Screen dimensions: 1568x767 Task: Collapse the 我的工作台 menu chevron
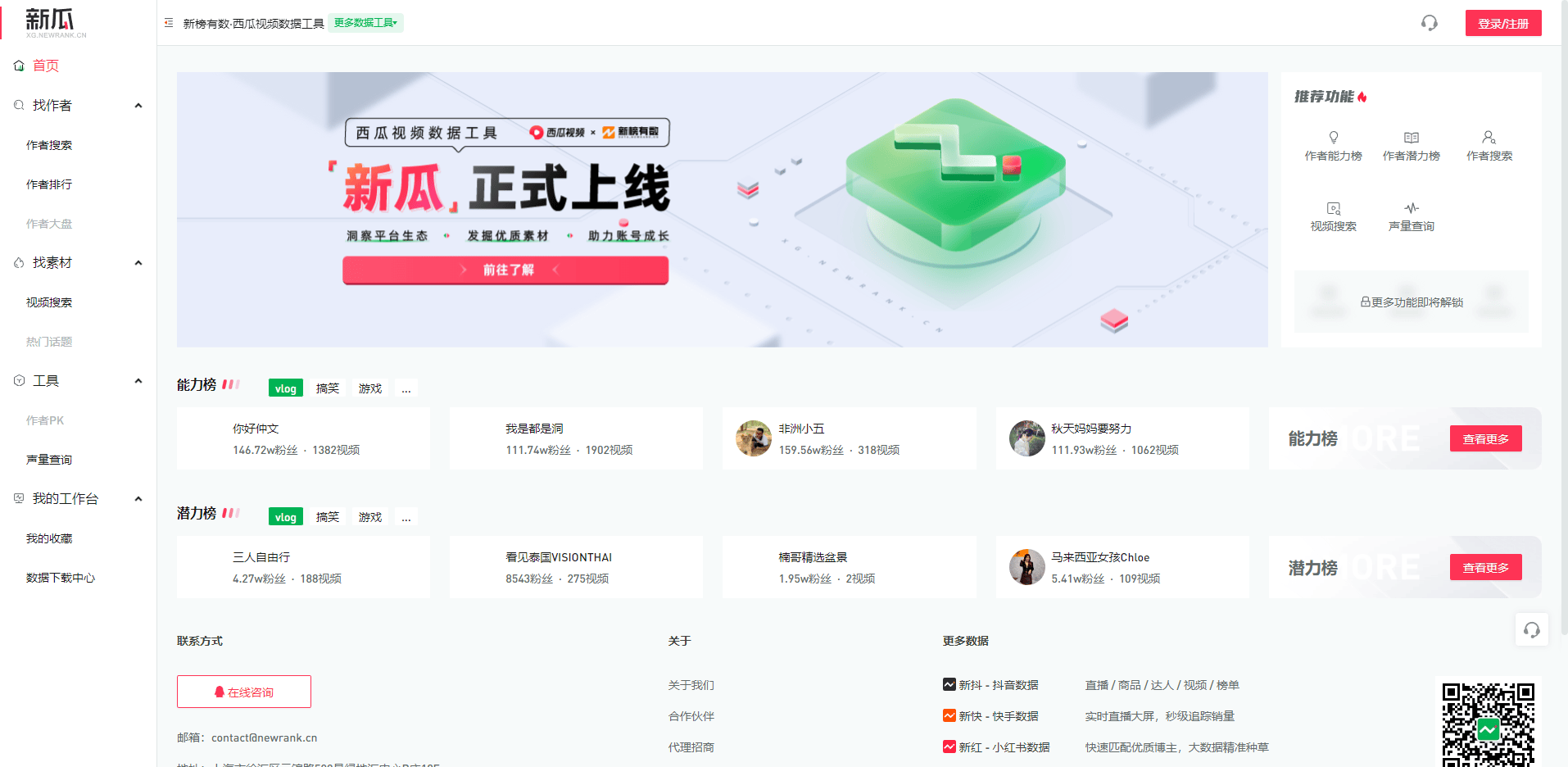tap(138, 499)
